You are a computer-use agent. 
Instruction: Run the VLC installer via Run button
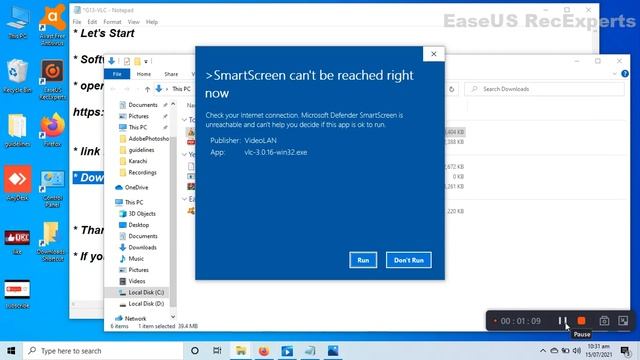tap(363, 260)
